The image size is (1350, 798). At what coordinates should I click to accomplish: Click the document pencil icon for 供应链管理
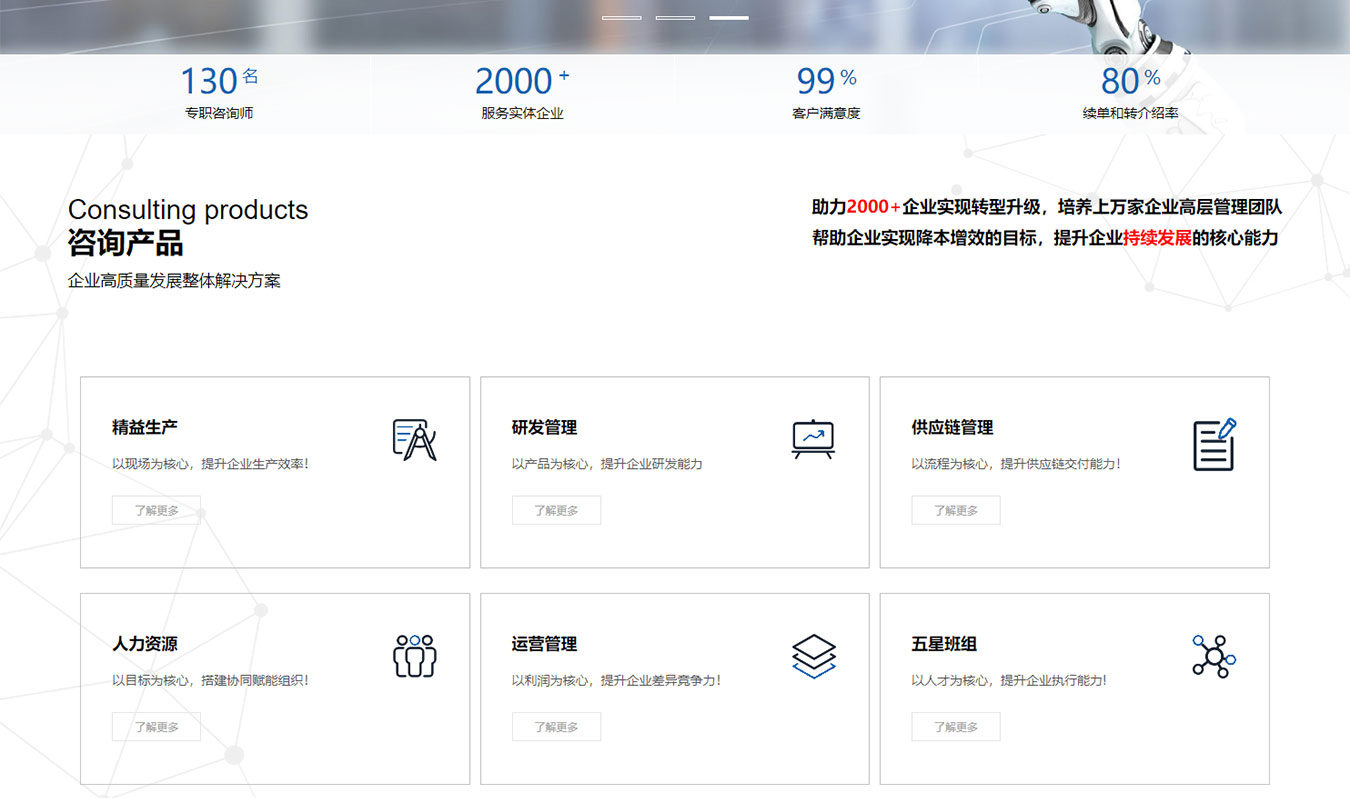coord(1214,444)
